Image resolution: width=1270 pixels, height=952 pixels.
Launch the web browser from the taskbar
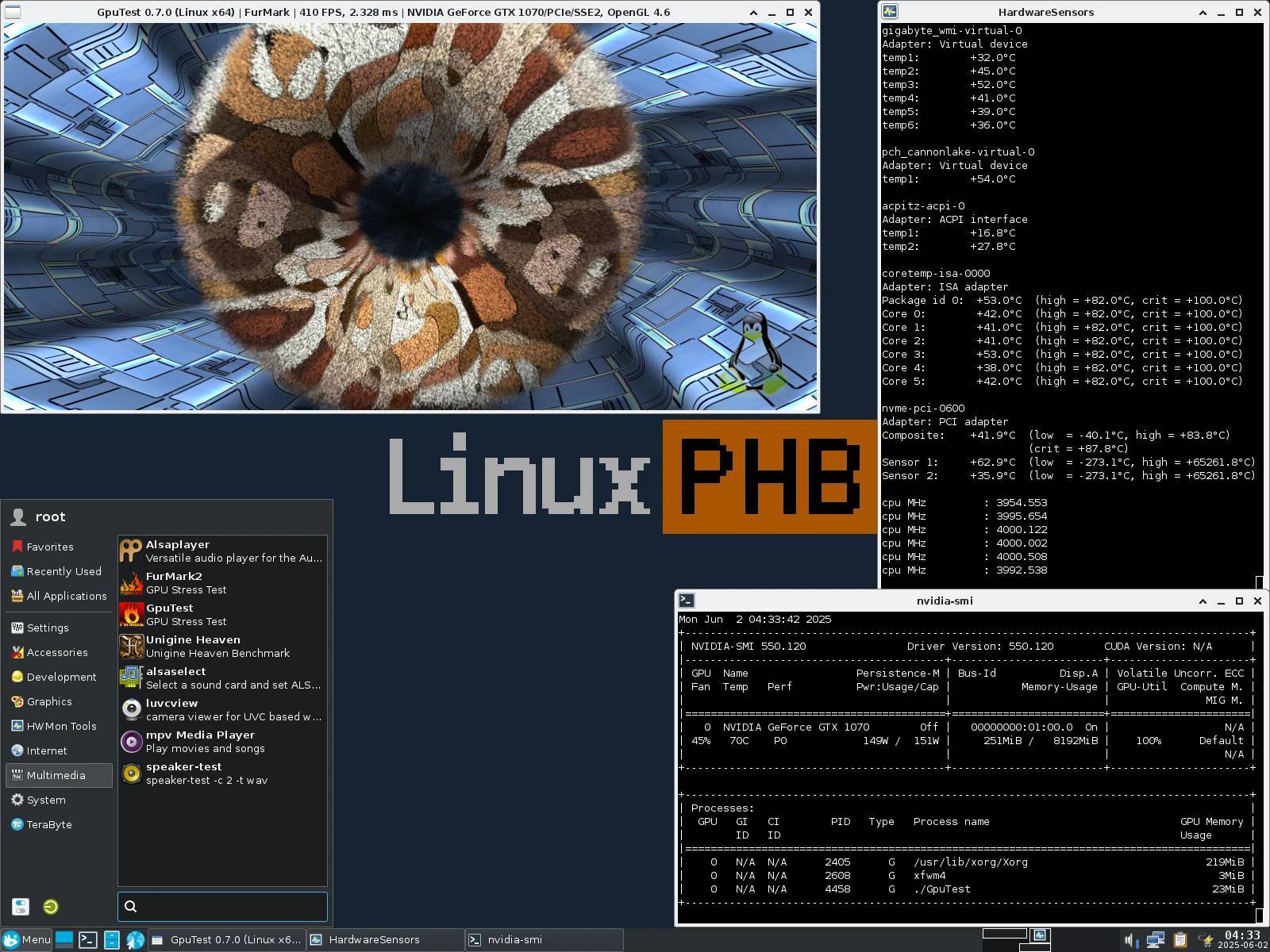(136, 939)
